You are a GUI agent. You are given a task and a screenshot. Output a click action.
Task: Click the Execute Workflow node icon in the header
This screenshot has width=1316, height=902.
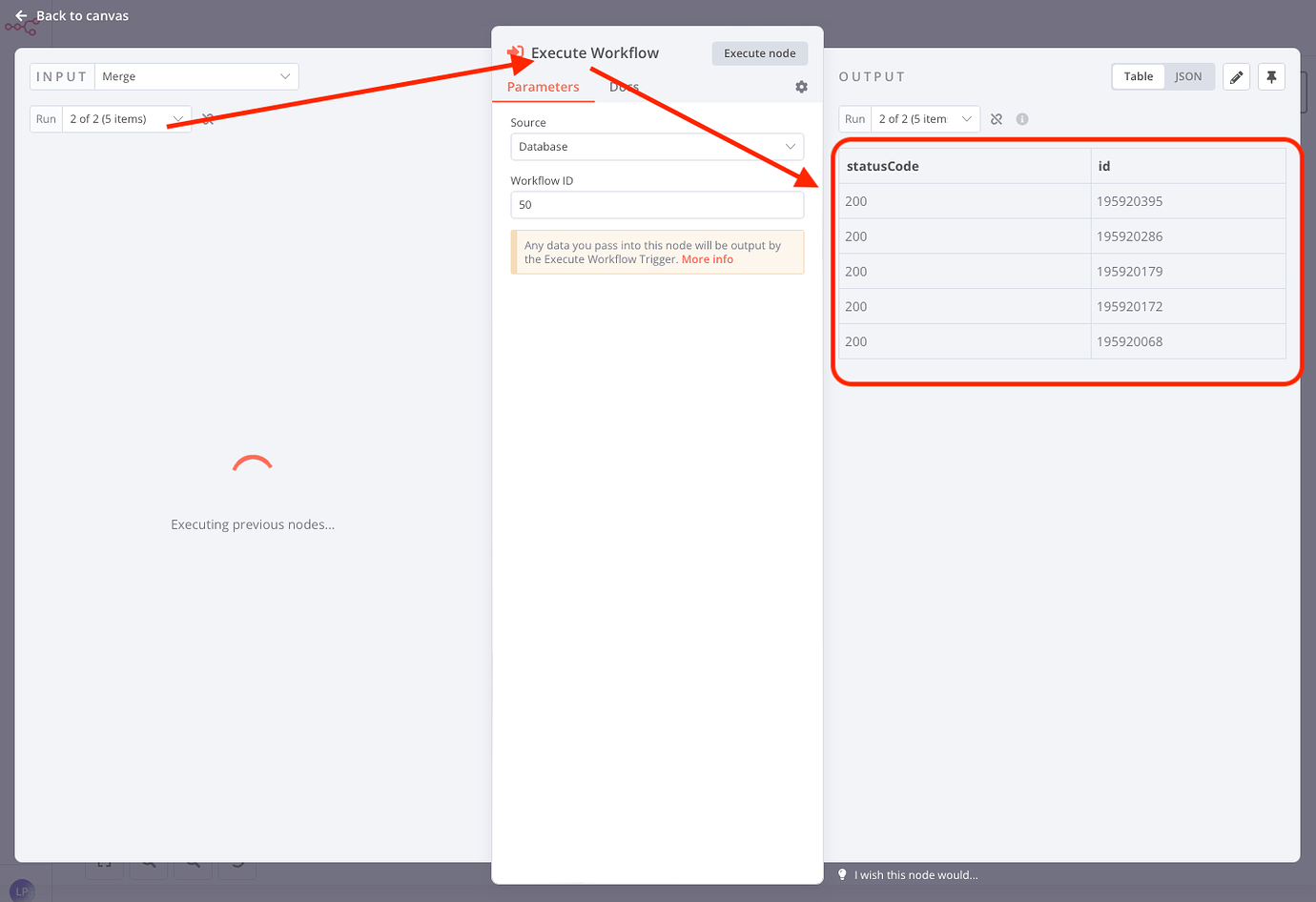(516, 52)
